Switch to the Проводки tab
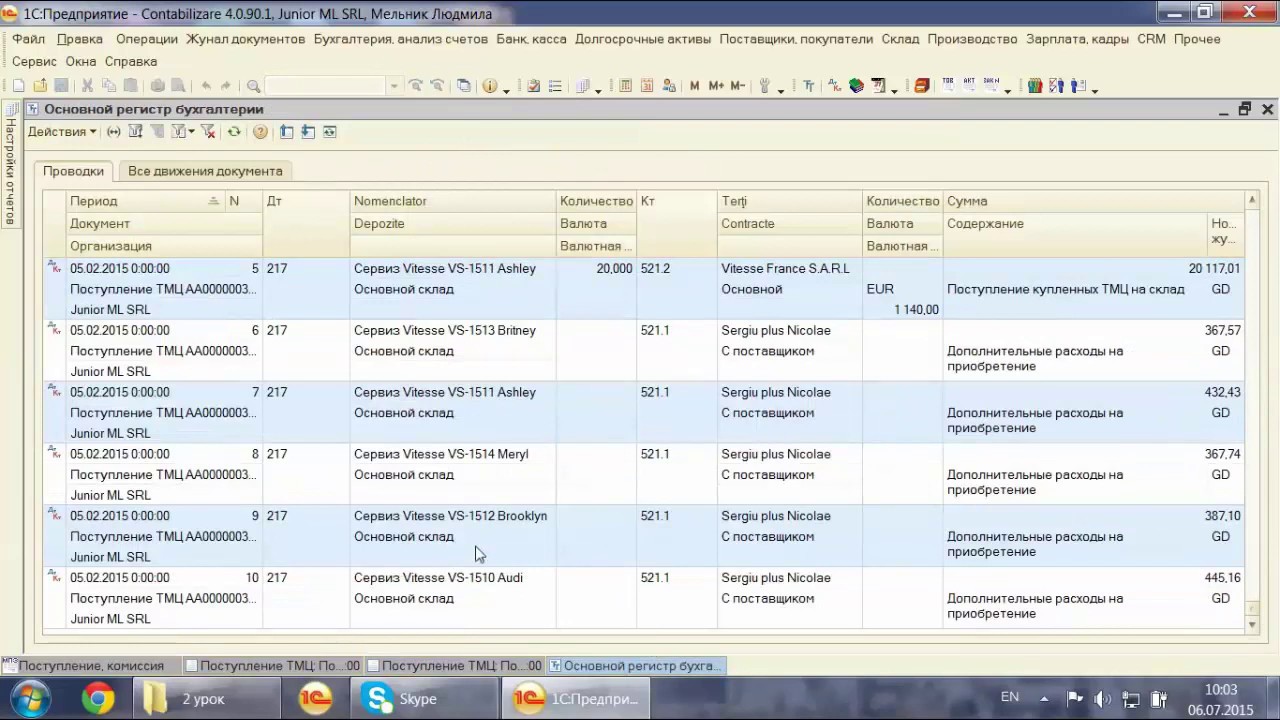 click(73, 171)
